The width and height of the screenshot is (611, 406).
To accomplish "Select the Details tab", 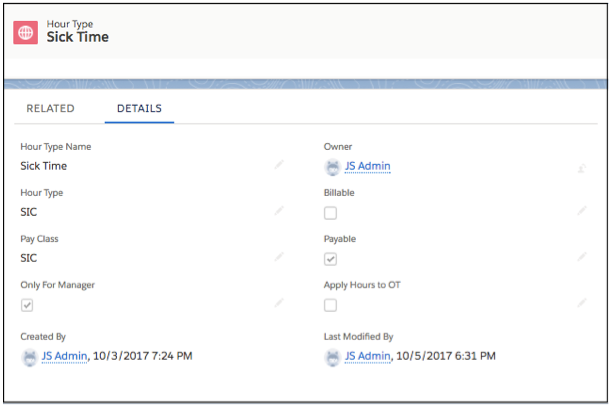I will (139, 108).
